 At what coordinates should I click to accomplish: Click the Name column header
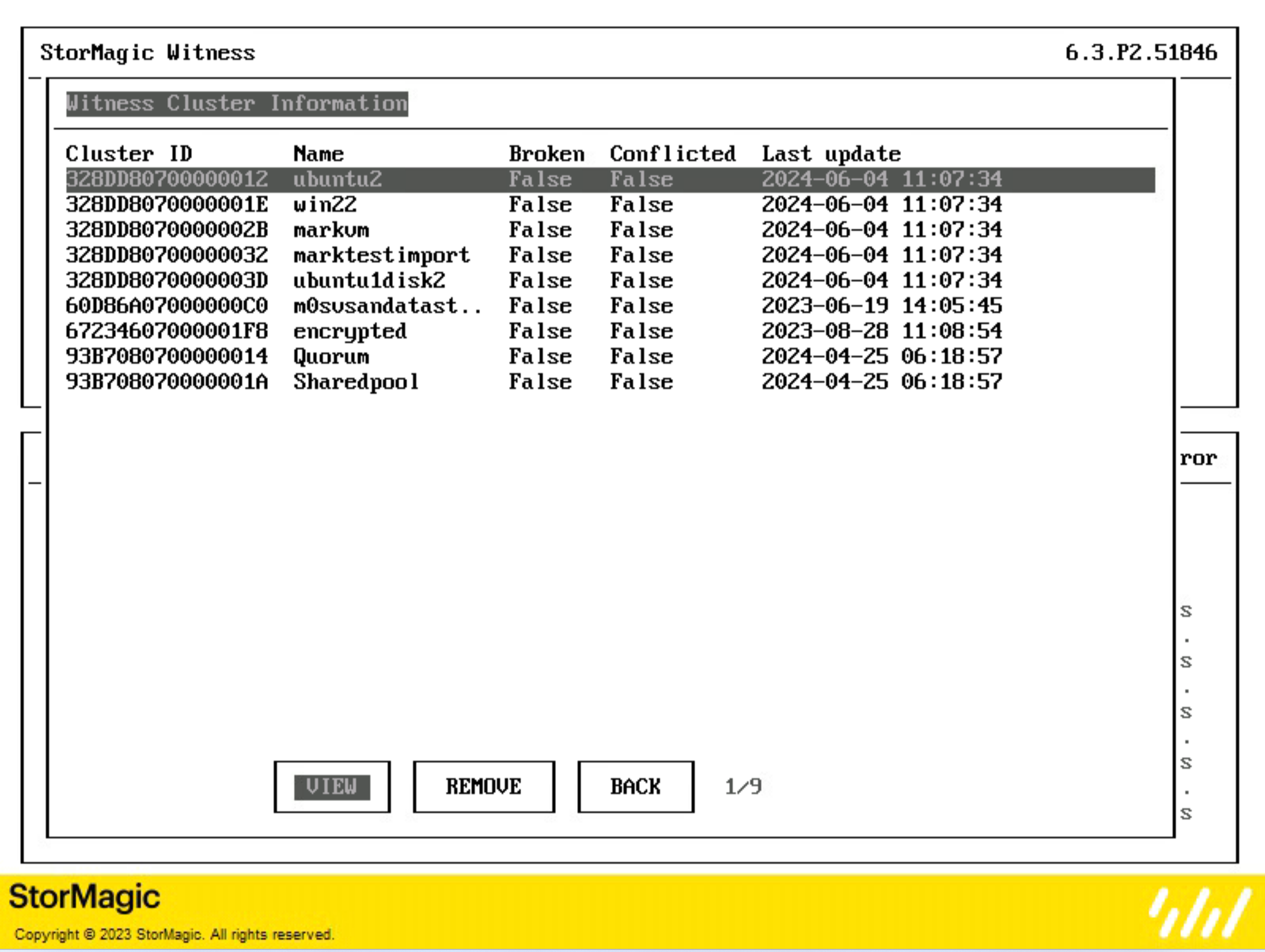click(x=319, y=154)
